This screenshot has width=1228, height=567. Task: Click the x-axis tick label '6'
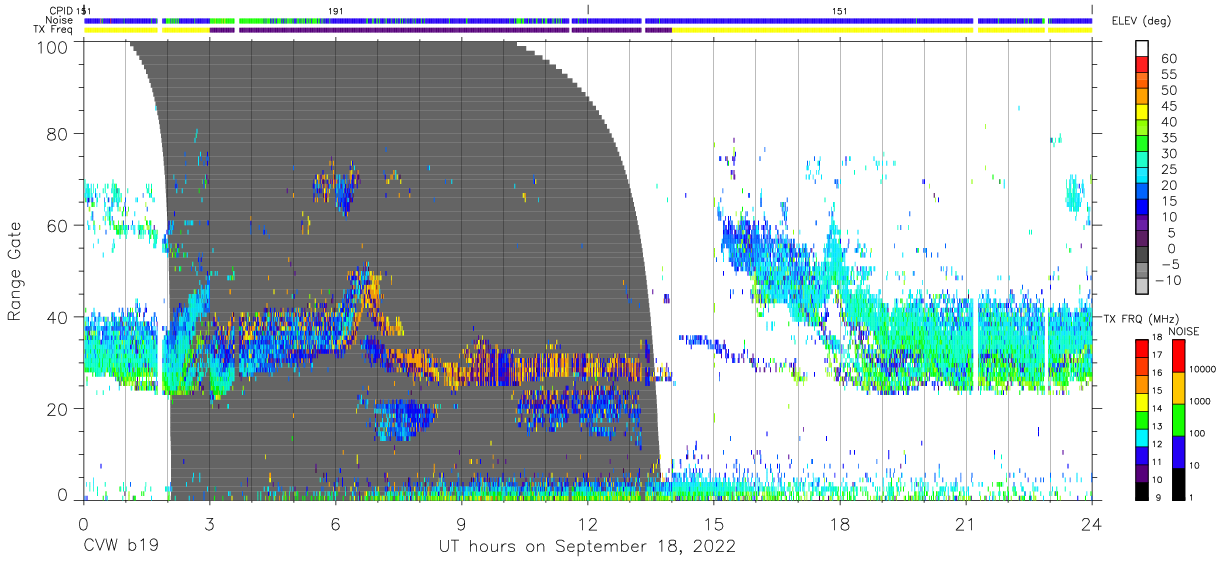[x=336, y=525]
